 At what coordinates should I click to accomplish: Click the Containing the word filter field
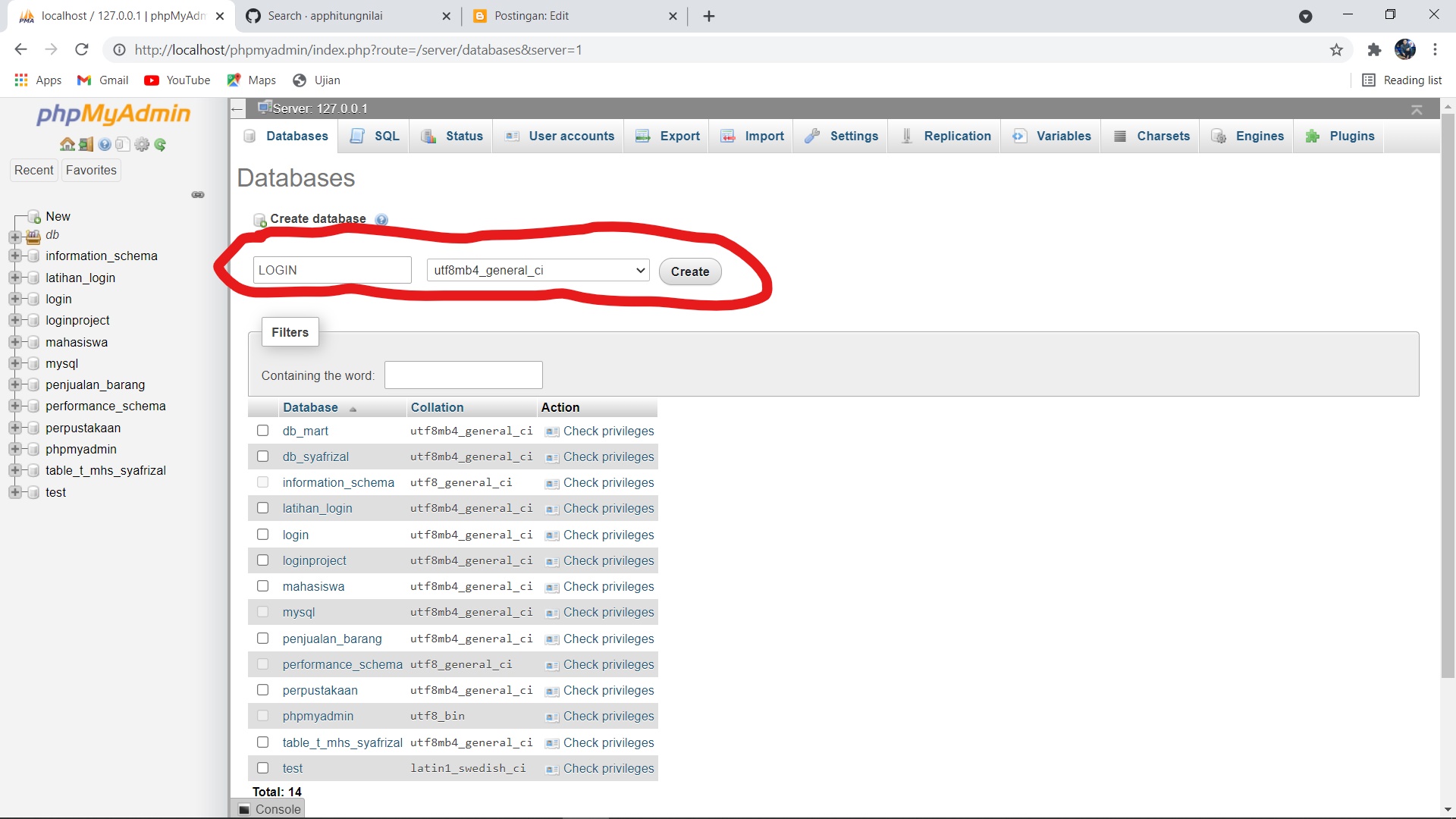click(463, 375)
